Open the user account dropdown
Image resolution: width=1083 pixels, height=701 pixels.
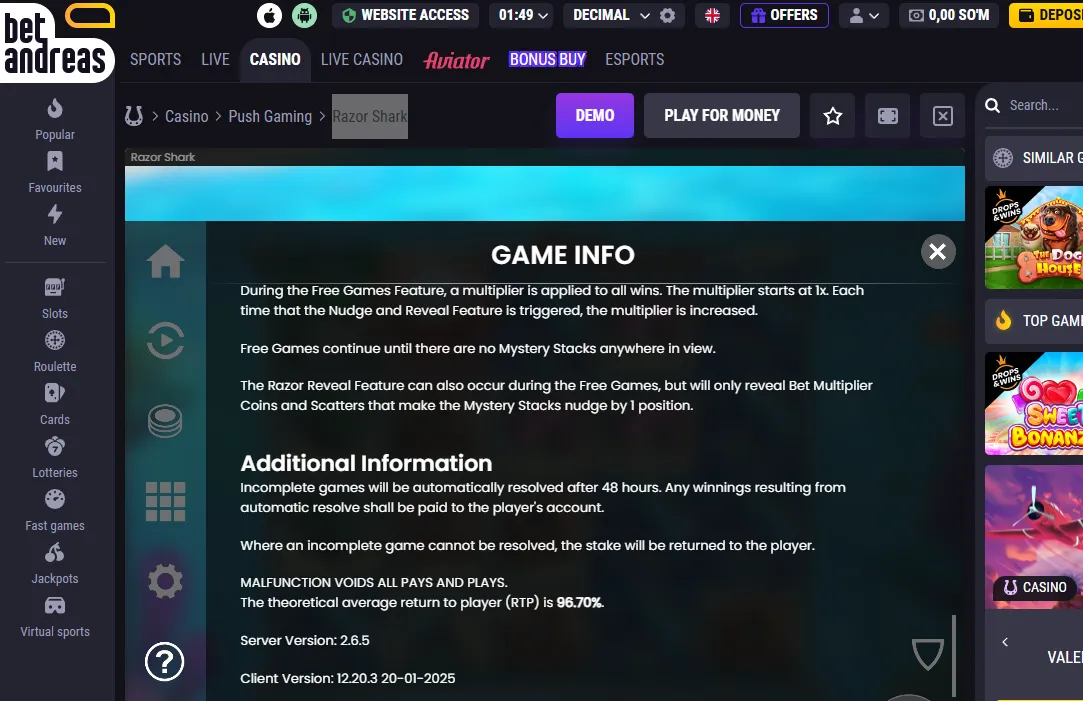coord(864,15)
